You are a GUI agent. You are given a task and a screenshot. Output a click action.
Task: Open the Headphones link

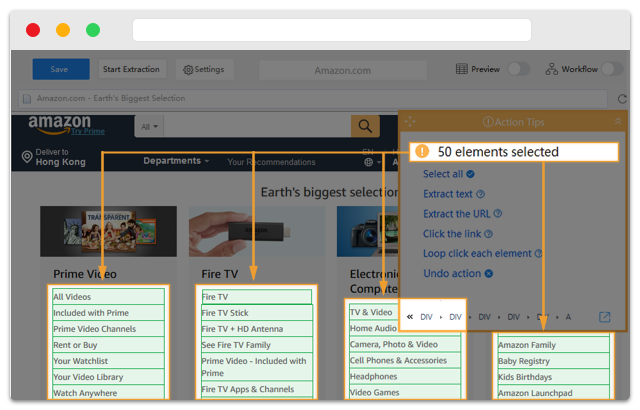pyautogui.click(x=405, y=376)
